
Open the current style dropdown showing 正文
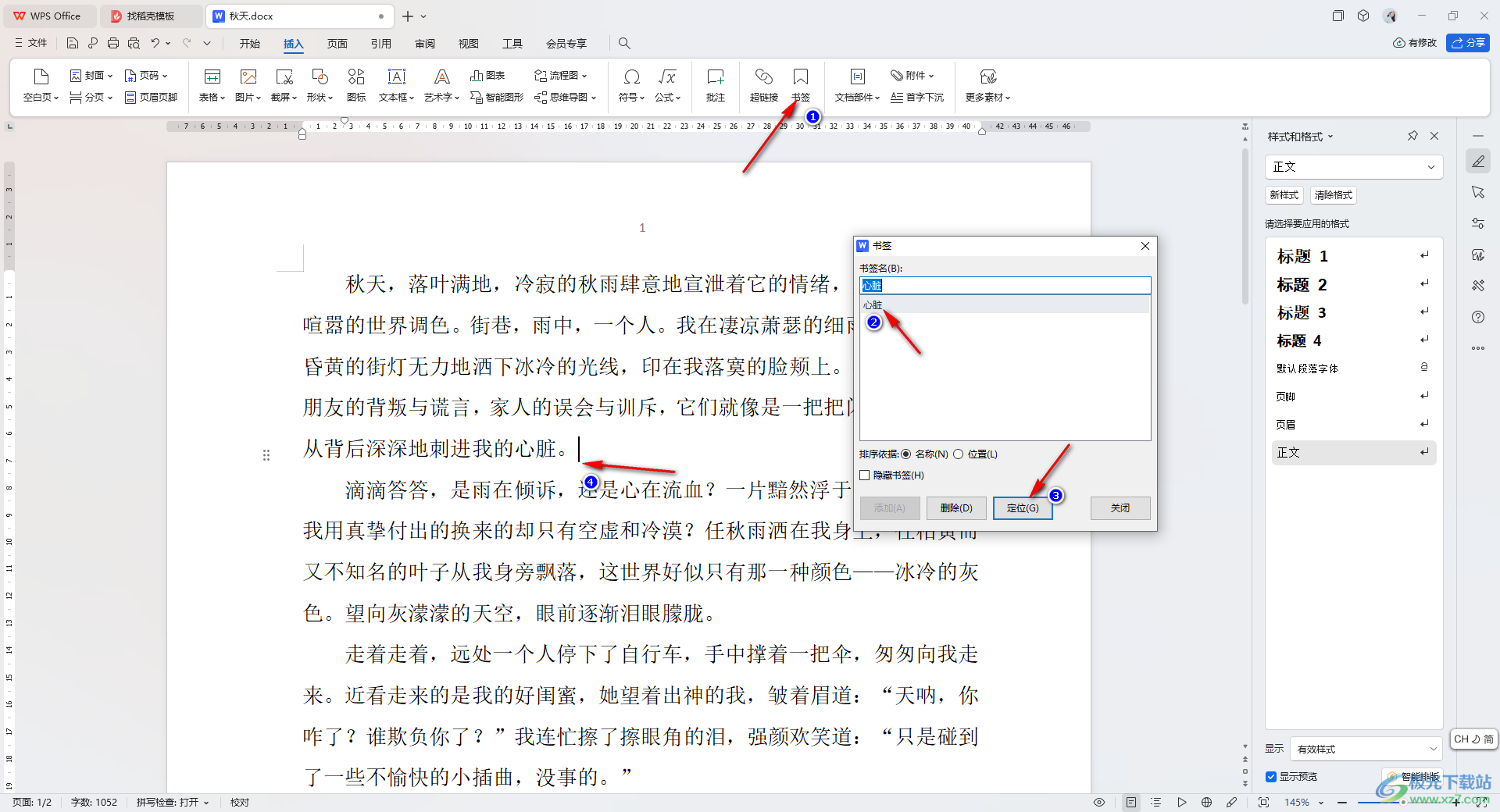(x=1354, y=167)
